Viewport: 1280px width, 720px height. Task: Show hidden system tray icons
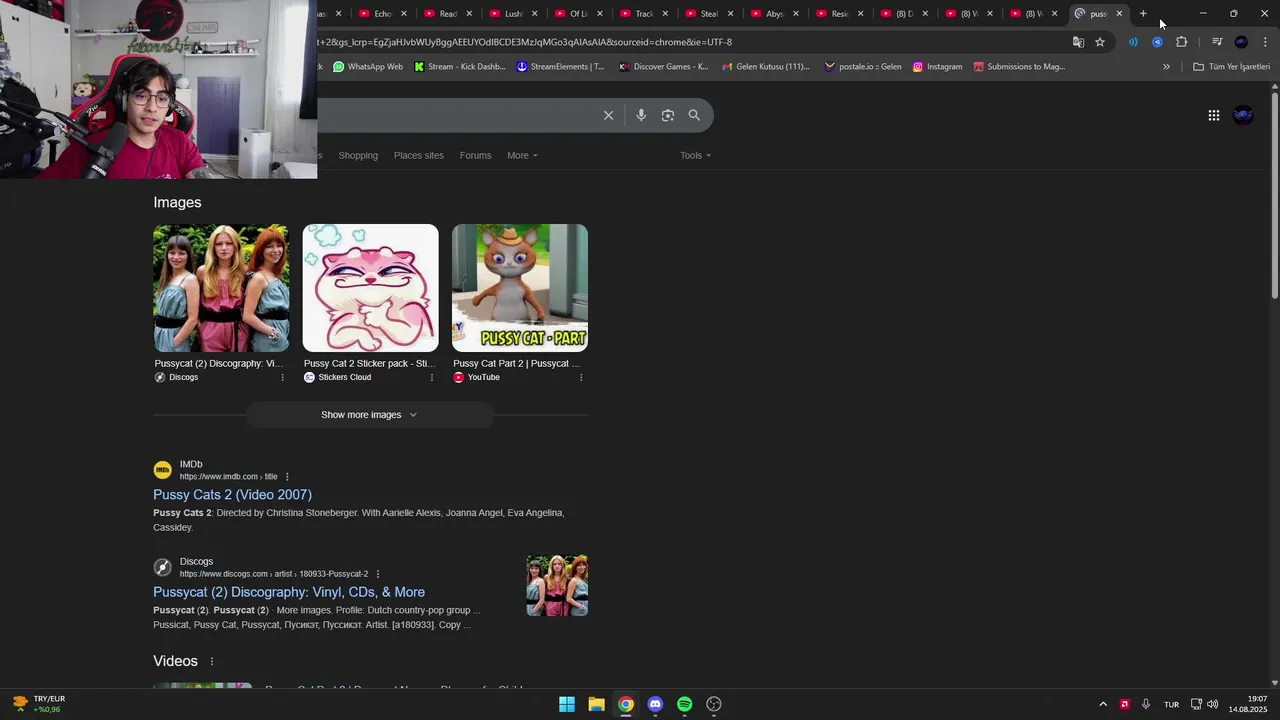point(1103,704)
